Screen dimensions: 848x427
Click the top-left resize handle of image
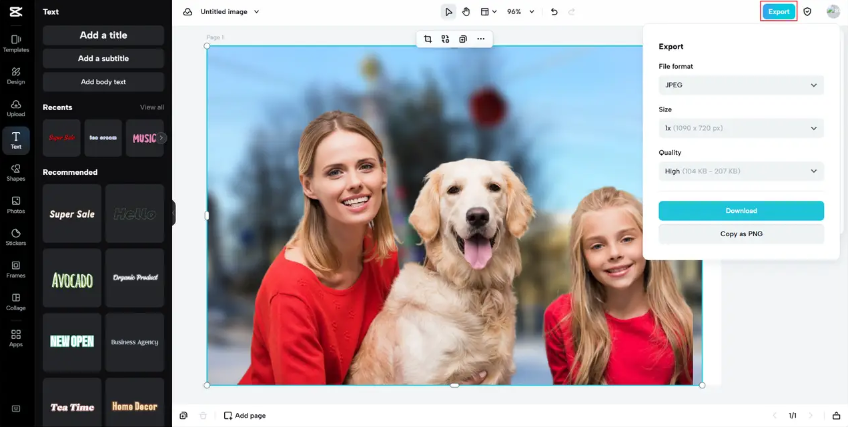point(207,46)
